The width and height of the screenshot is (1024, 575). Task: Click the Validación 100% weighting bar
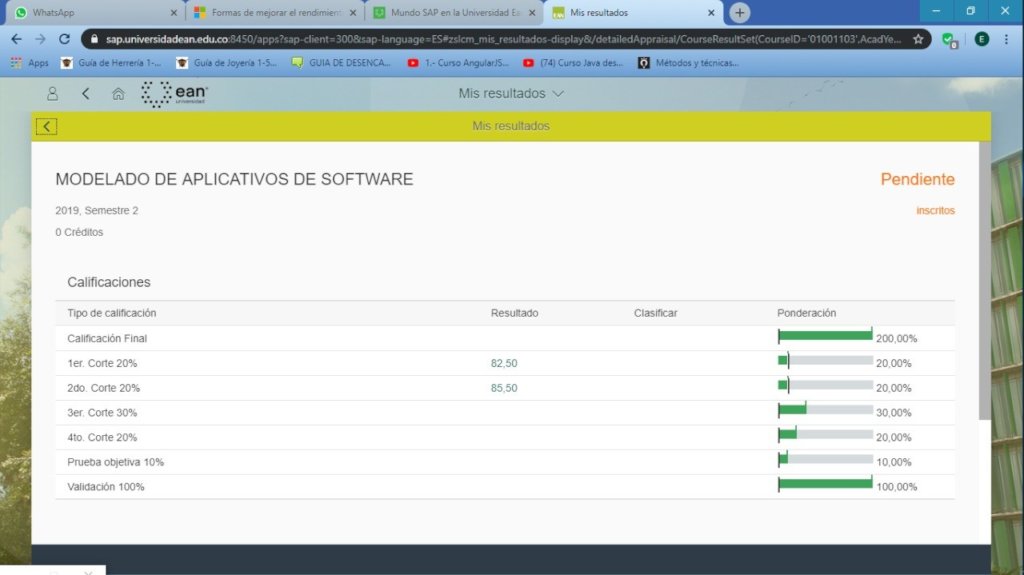(x=825, y=484)
